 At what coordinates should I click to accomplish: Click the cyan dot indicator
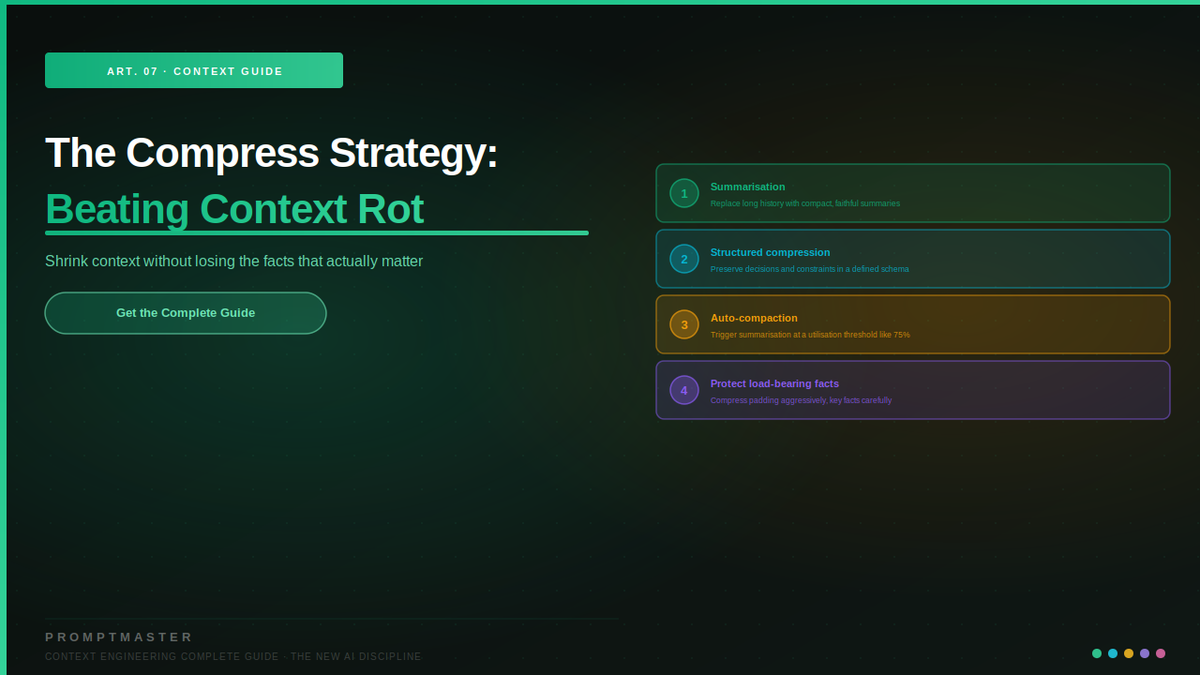1113,653
